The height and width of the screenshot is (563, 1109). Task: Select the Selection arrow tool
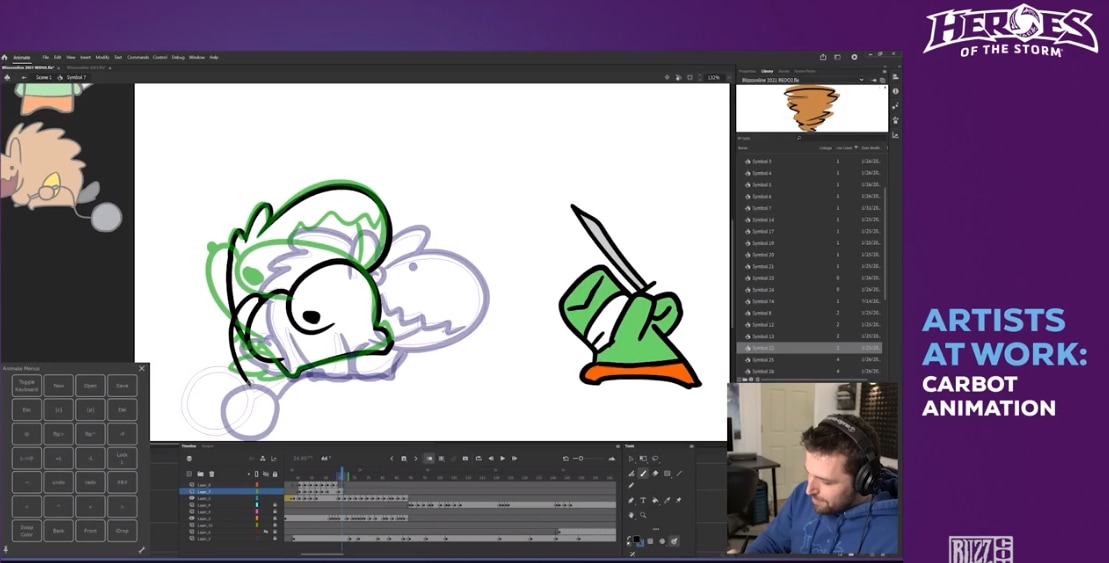[631, 458]
